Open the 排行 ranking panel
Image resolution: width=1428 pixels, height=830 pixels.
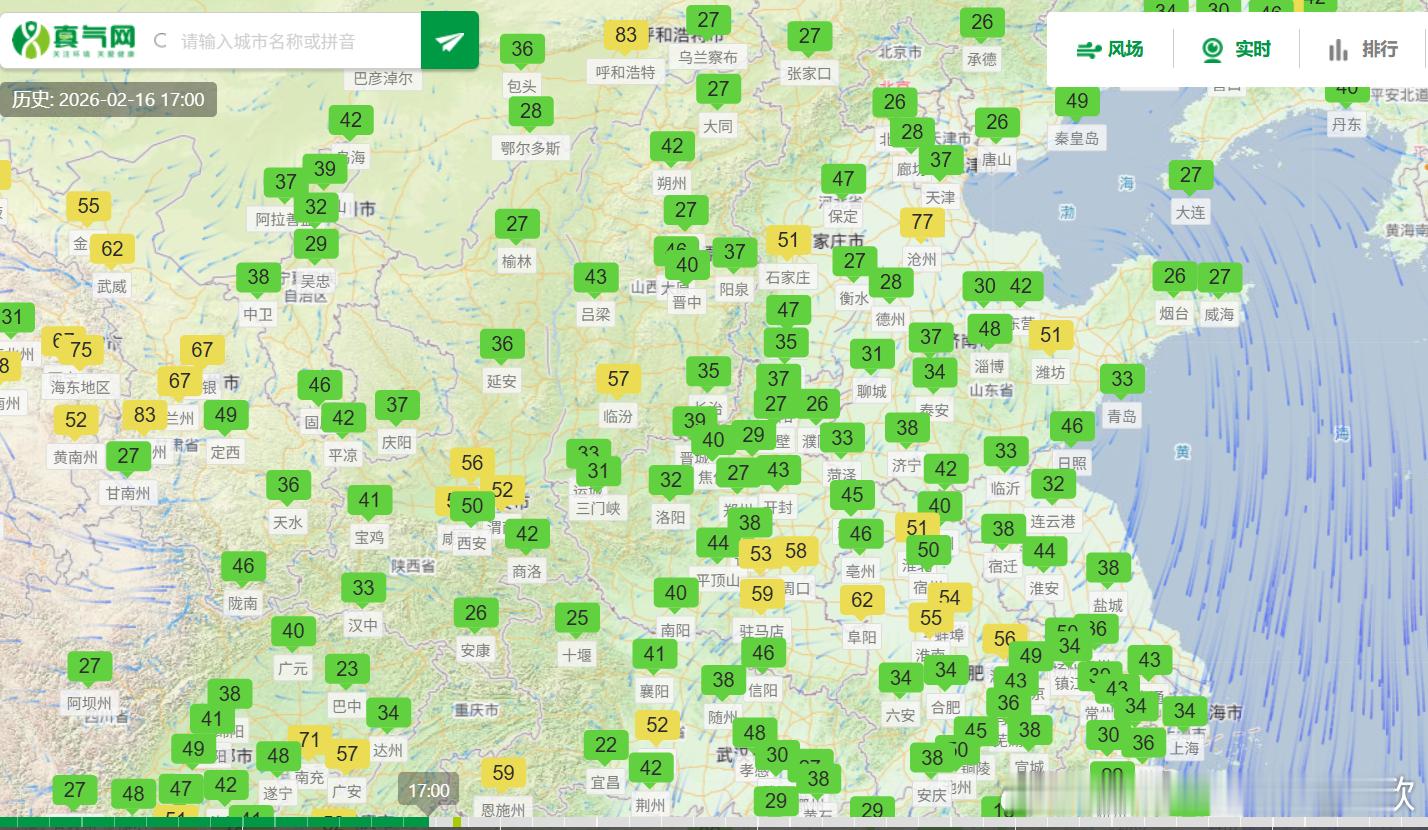(1363, 49)
